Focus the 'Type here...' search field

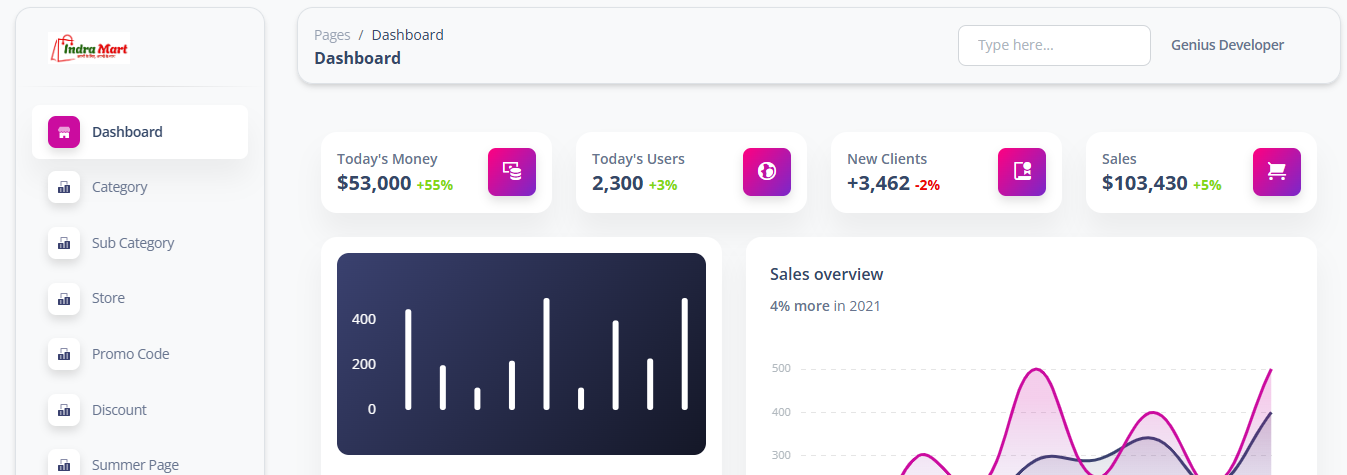click(1054, 45)
